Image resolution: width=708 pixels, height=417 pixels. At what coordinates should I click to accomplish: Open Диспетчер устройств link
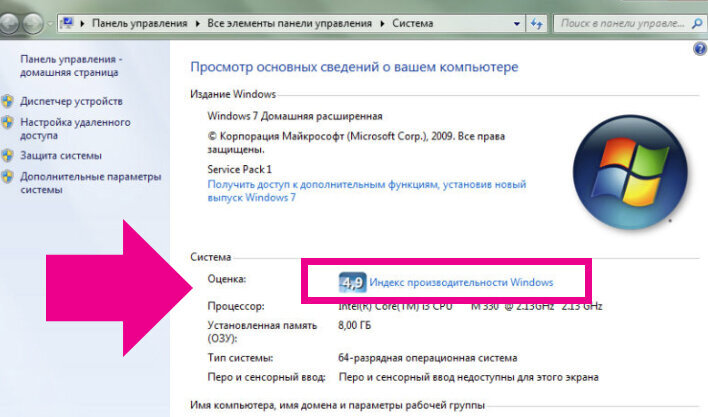pyautogui.click(x=71, y=102)
